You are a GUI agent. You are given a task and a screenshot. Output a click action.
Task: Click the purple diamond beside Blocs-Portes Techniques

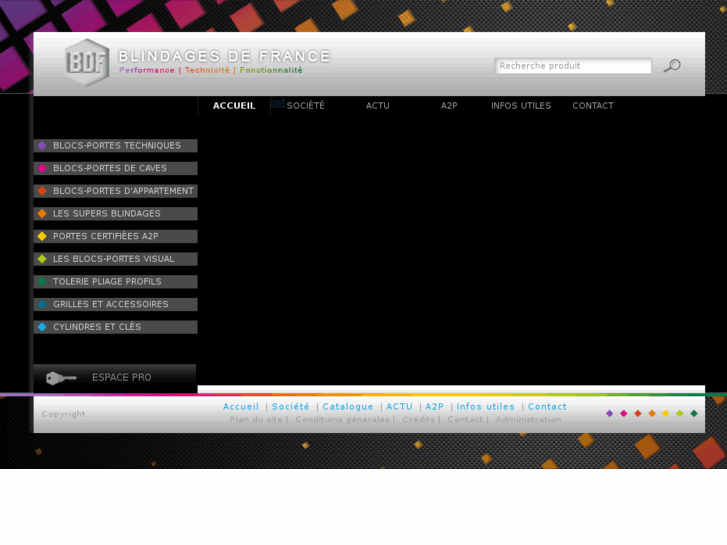tap(42, 146)
